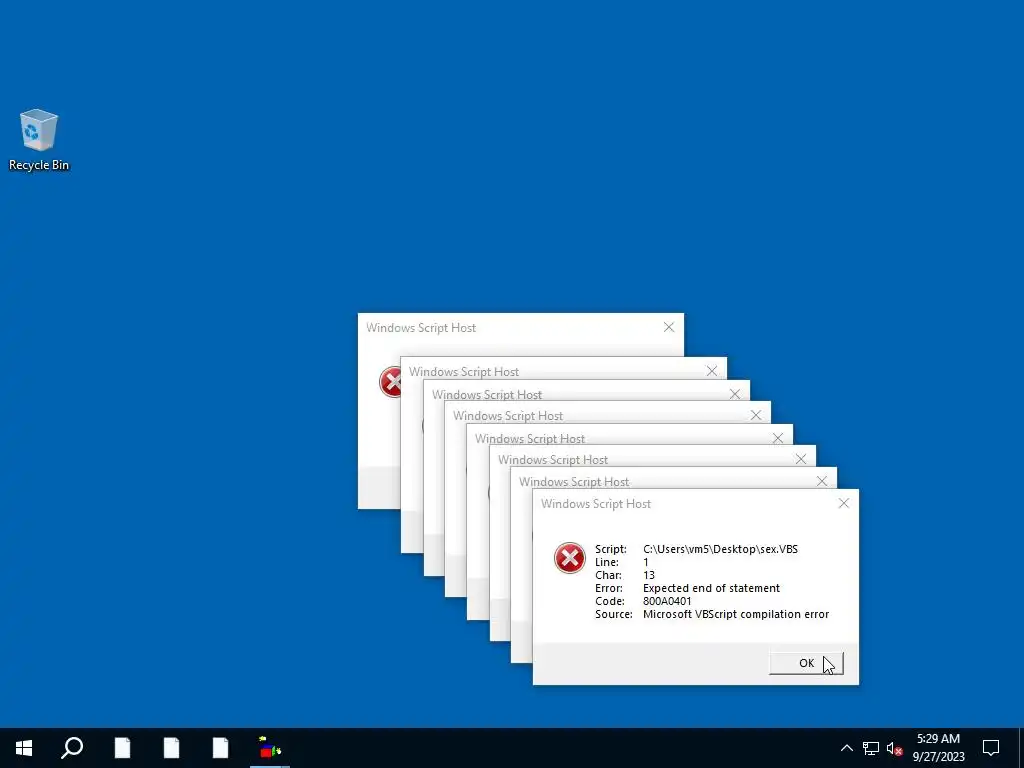Image resolution: width=1024 pixels, height=768 pixels.
Task: Close the sixth Windows Script Host dialog from back
Action: pyautogui.click(x=801, y=458)
